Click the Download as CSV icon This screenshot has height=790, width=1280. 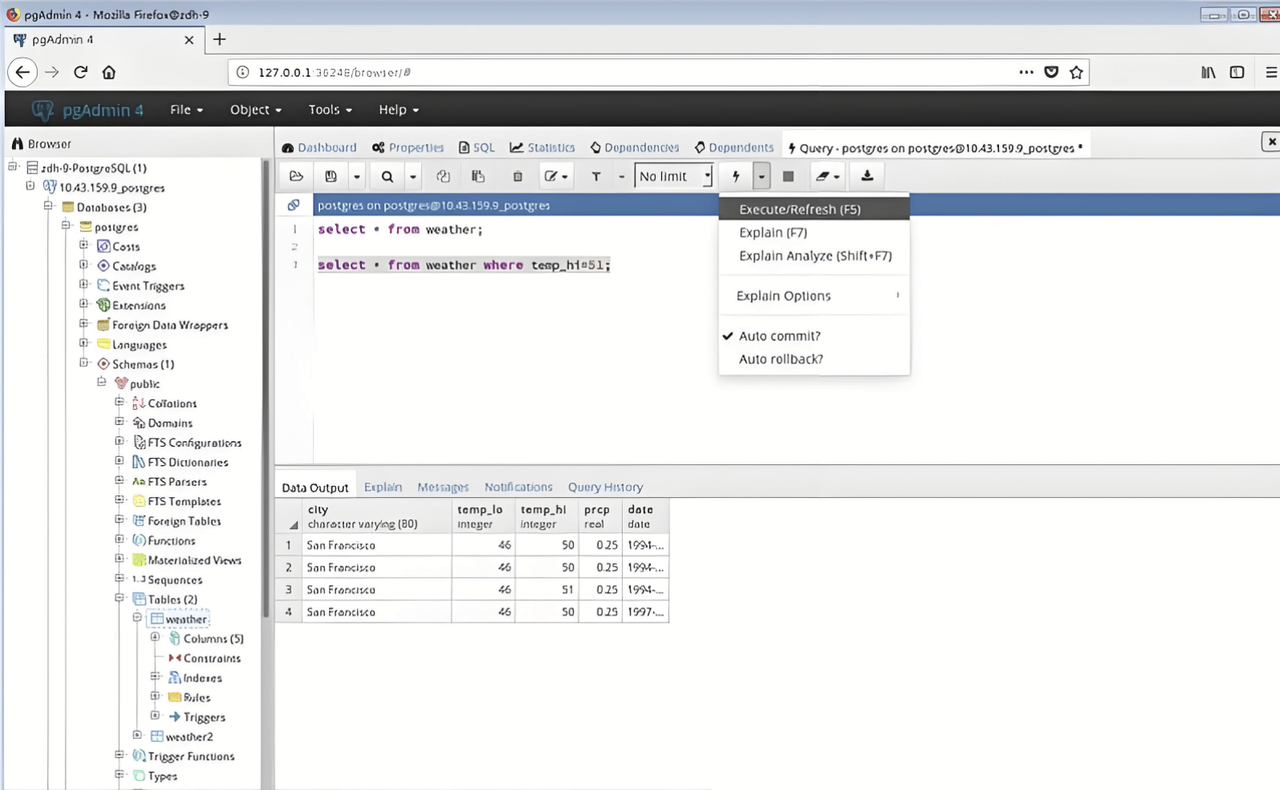coord(867,176)
